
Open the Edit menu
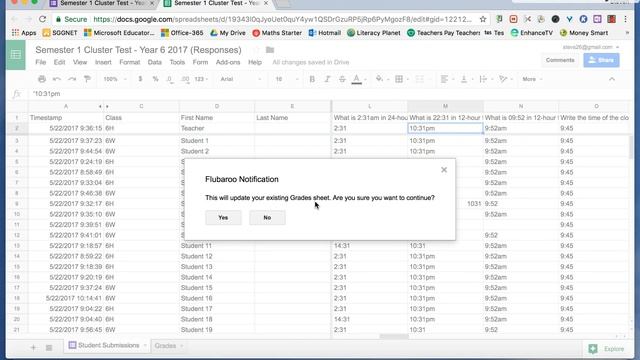coord(59,62)
